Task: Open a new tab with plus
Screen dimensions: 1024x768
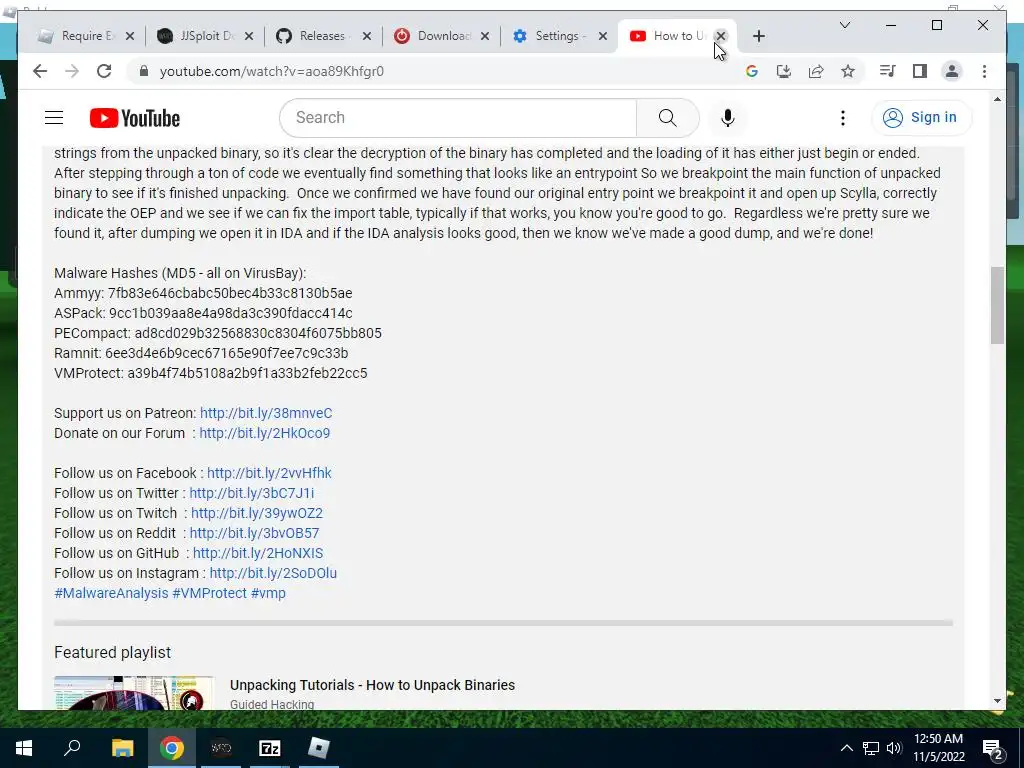Action: (x=758, y=36)
